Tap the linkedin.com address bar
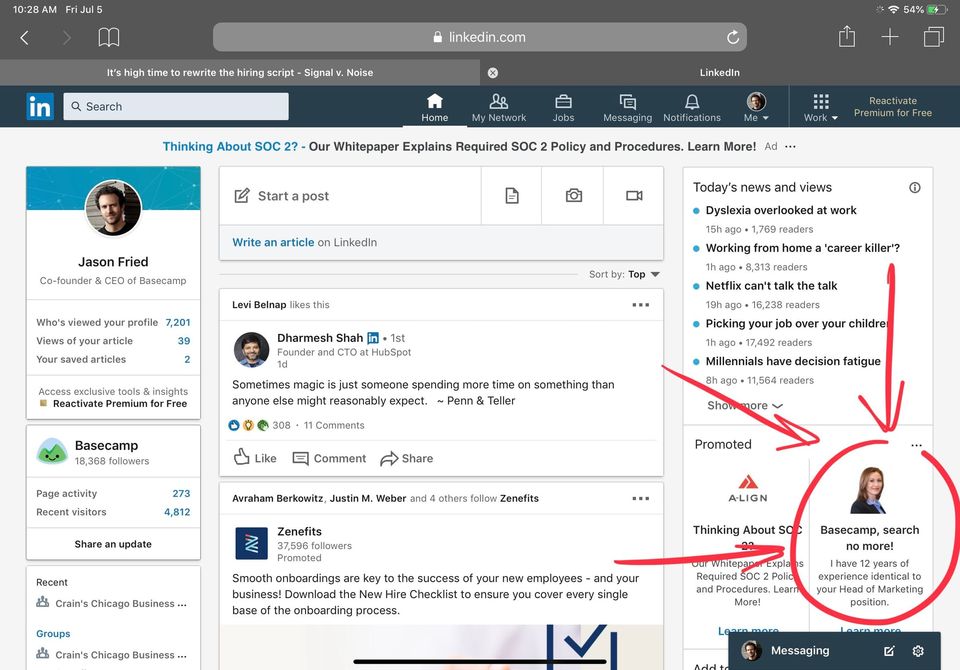Screen dimensions: 960x670 479,37
